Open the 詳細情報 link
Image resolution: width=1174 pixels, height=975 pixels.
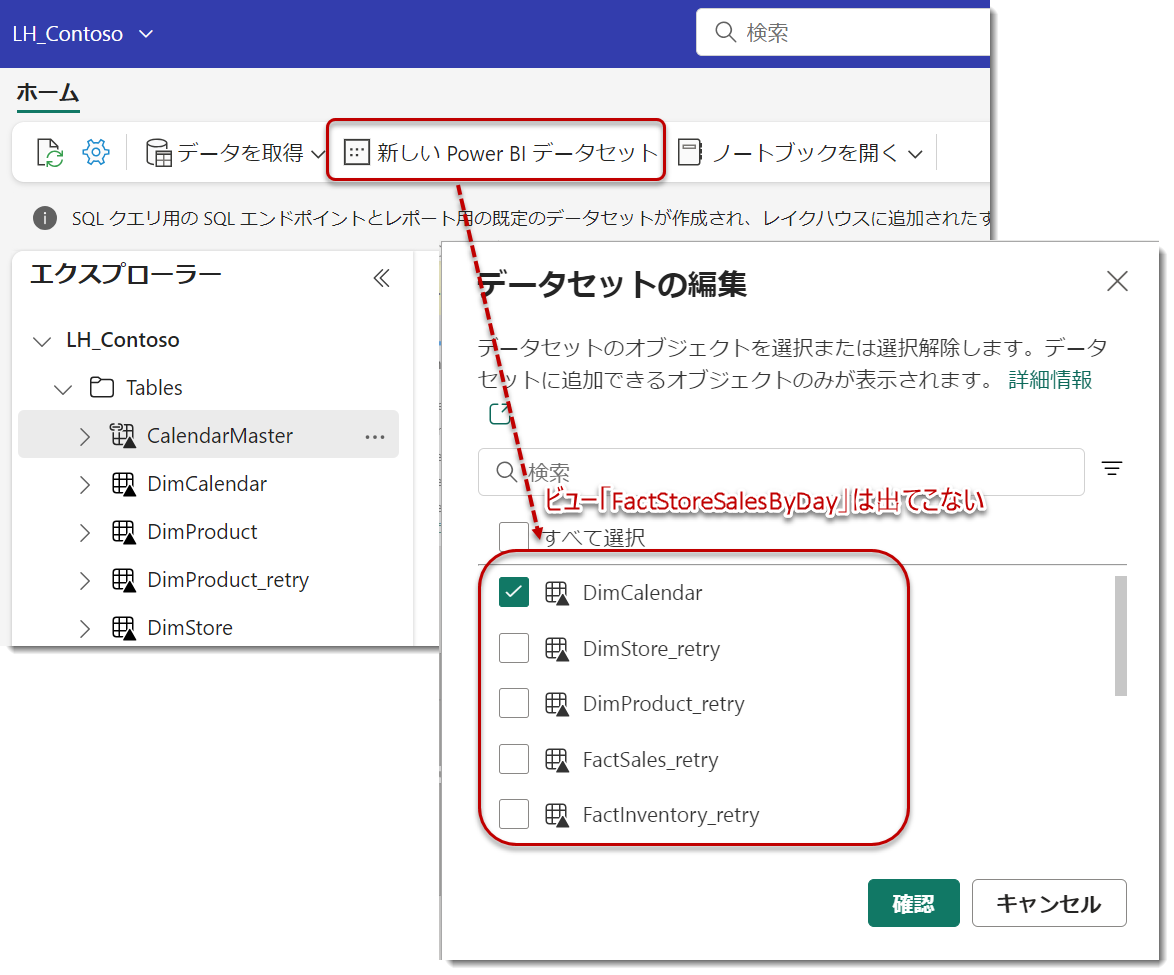(x=1050, y=380)
